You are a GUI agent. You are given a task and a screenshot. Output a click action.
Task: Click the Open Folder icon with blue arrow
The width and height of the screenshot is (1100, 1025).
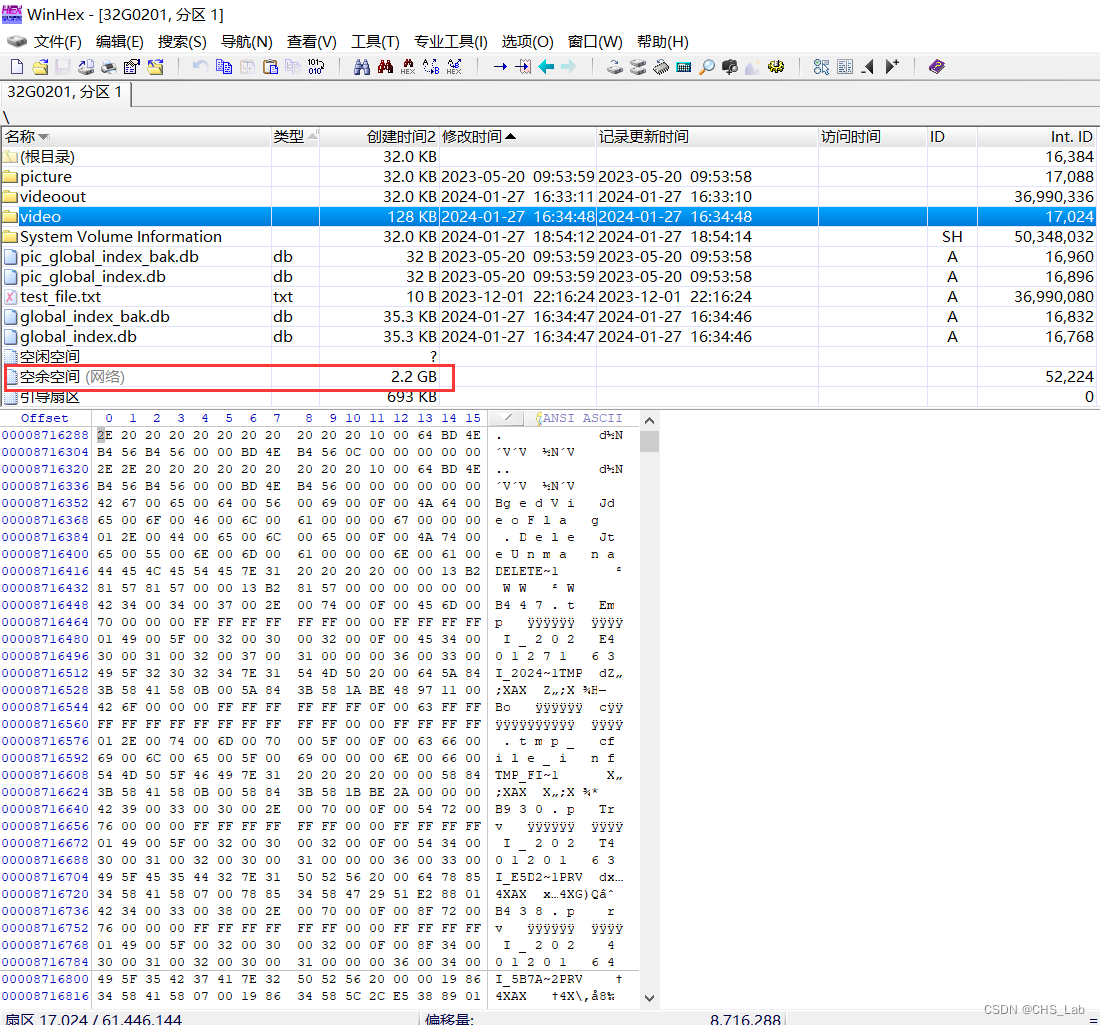[155, 67]
